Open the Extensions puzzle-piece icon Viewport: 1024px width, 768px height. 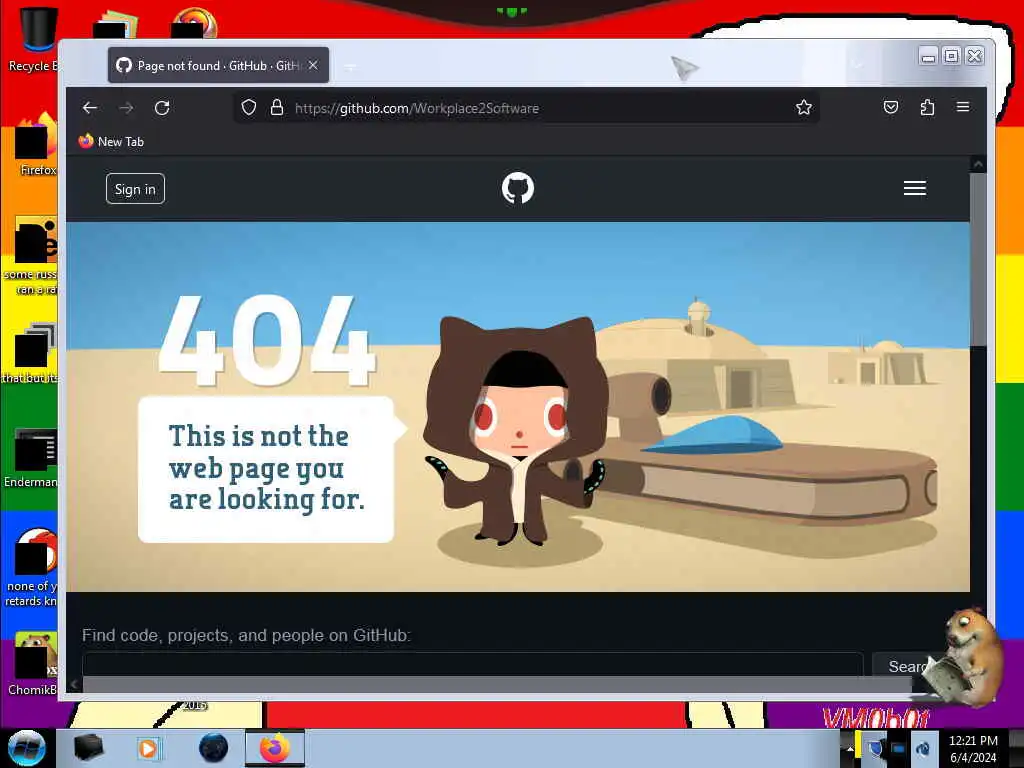click(927, 107)
